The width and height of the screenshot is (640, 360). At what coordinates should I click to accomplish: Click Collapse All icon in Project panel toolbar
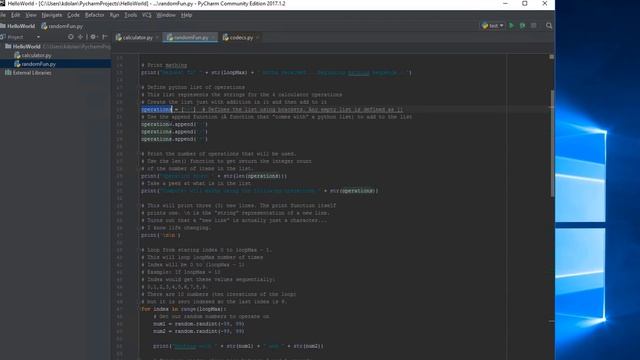tap(80, 37)
